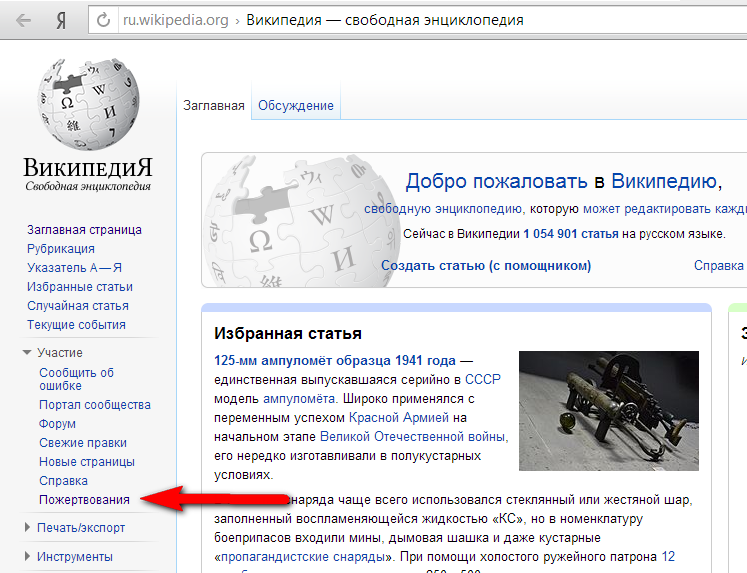The height and width of the screenshot is (573, 747).
Task: Open the 'Википедию' heading link
Action: coord(664,181)
